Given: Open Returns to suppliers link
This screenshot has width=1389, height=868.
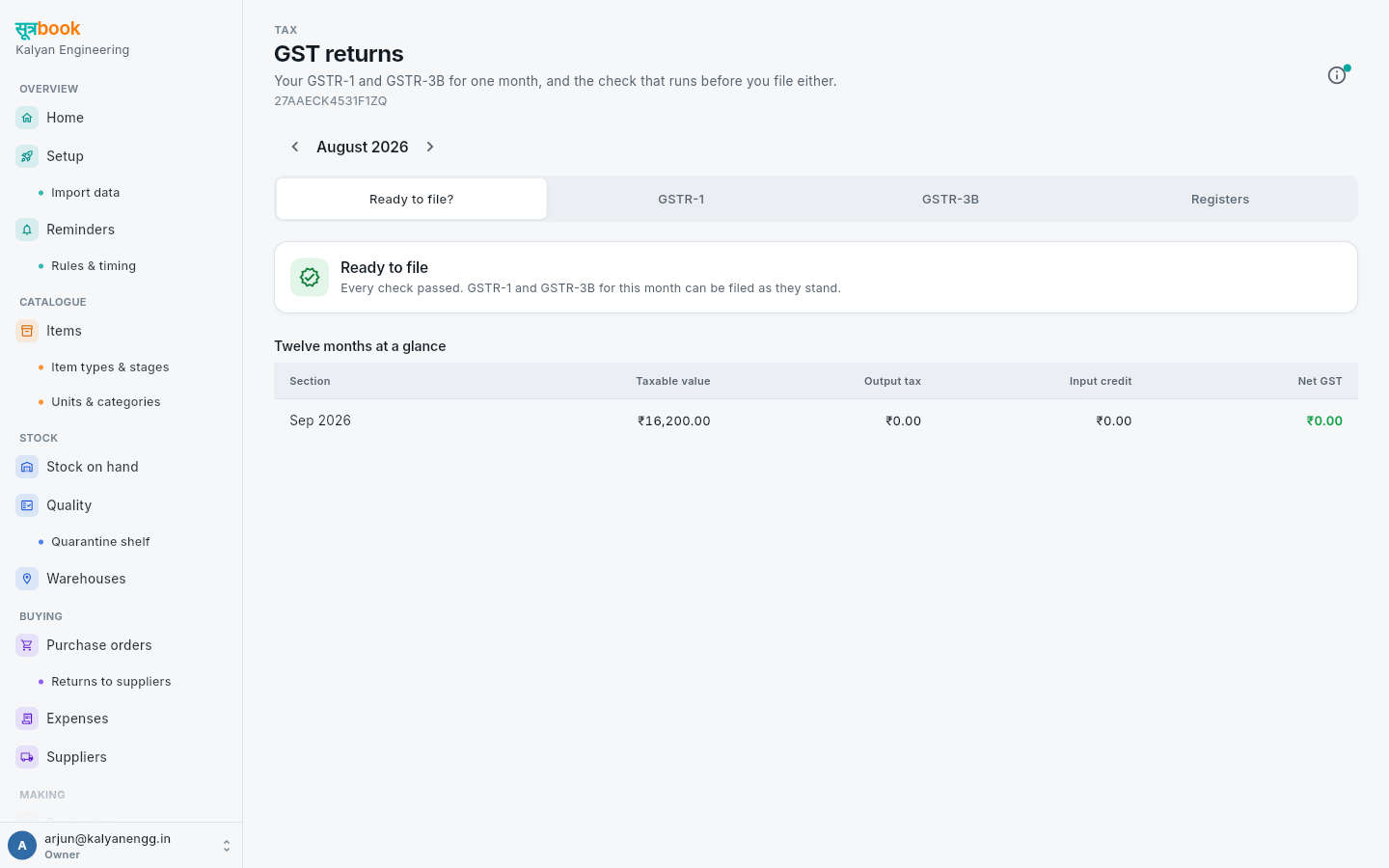Looking at the screenshot, I should tap(111, 682).
